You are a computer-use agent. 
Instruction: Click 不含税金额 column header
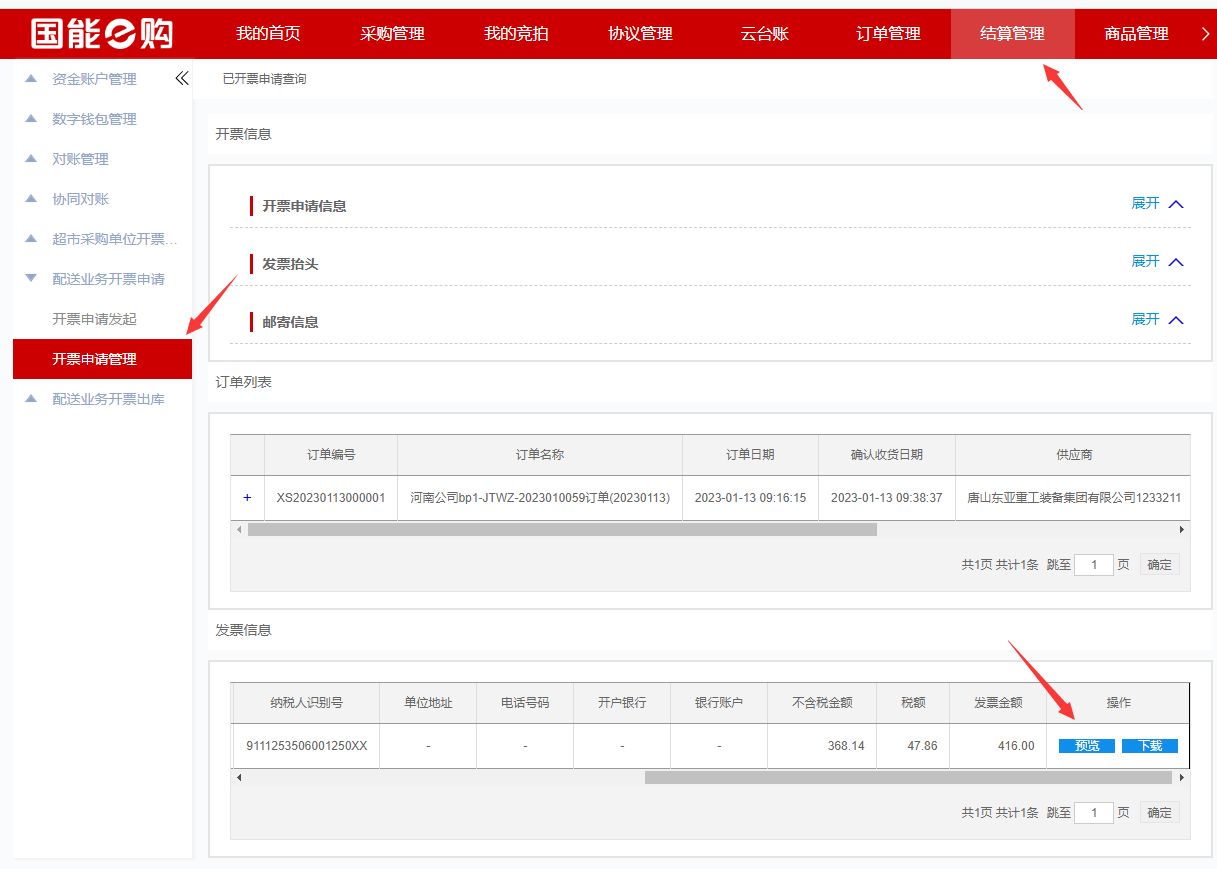coord(822,703)
